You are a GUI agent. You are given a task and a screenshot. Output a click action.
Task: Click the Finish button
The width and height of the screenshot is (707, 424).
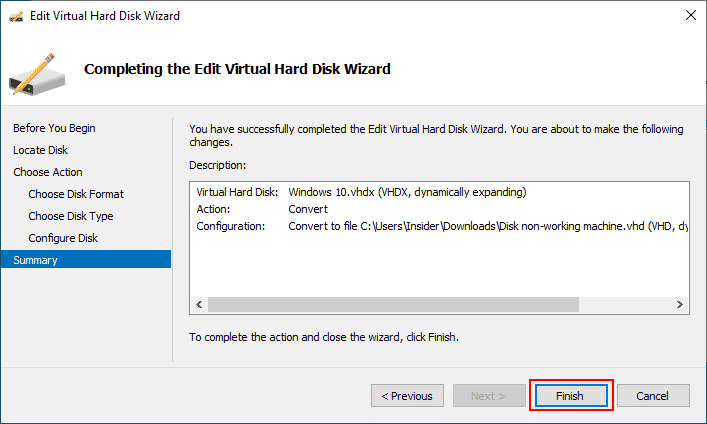(571, 396)
